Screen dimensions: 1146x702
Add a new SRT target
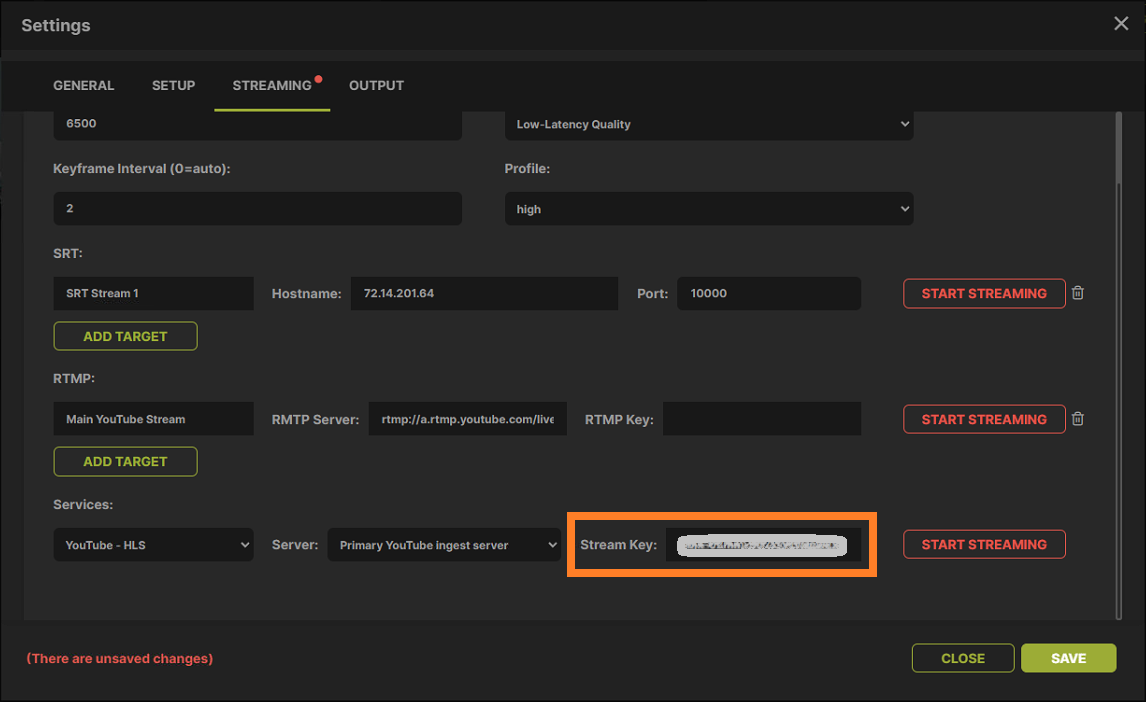tap(125, 336)
